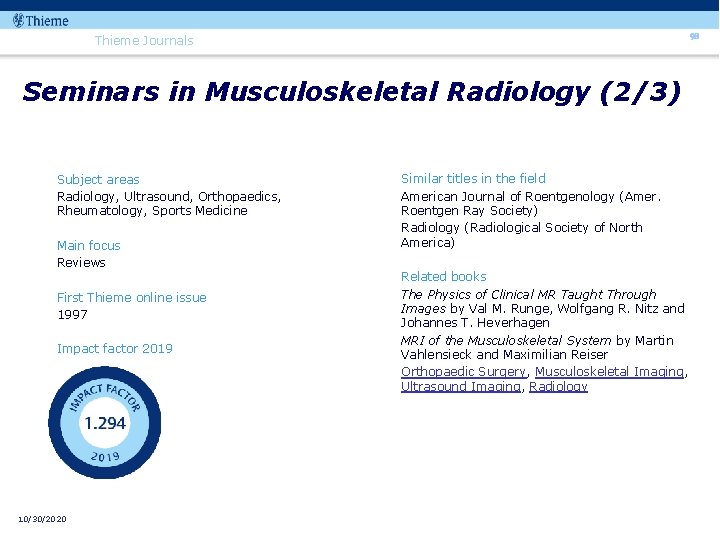Follow the Radiology link

pos(558,387)
